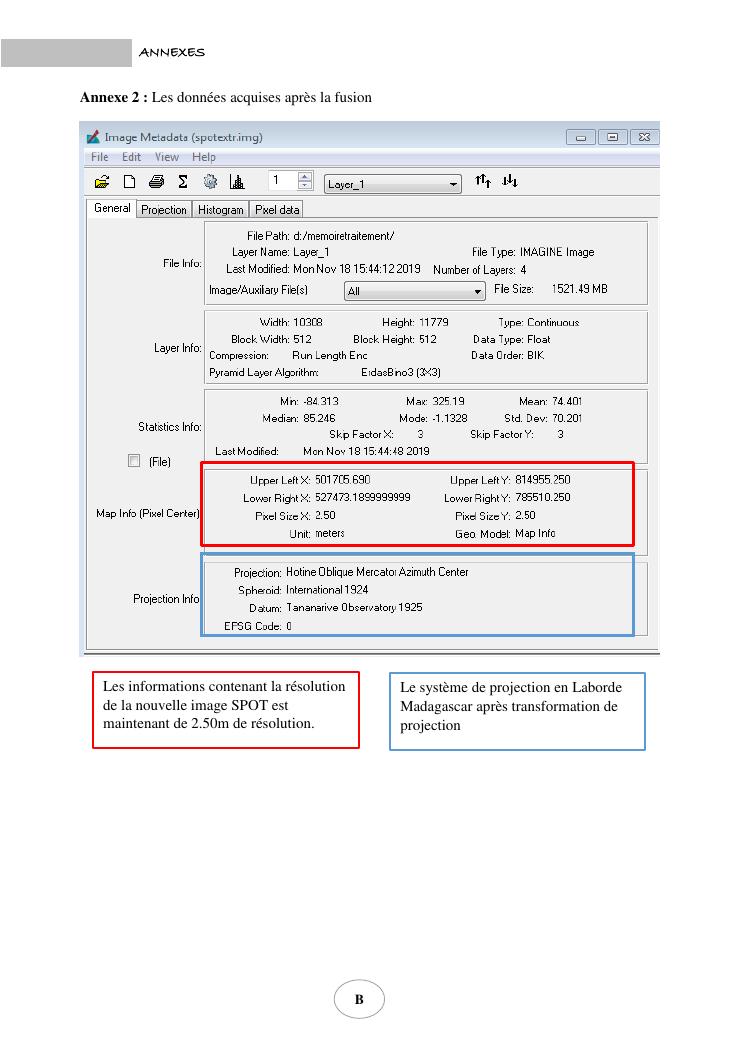Expand the Layer_1 dropdown list
The height and width of the screenshot is (1053, 745).
(x=453, y=184)
